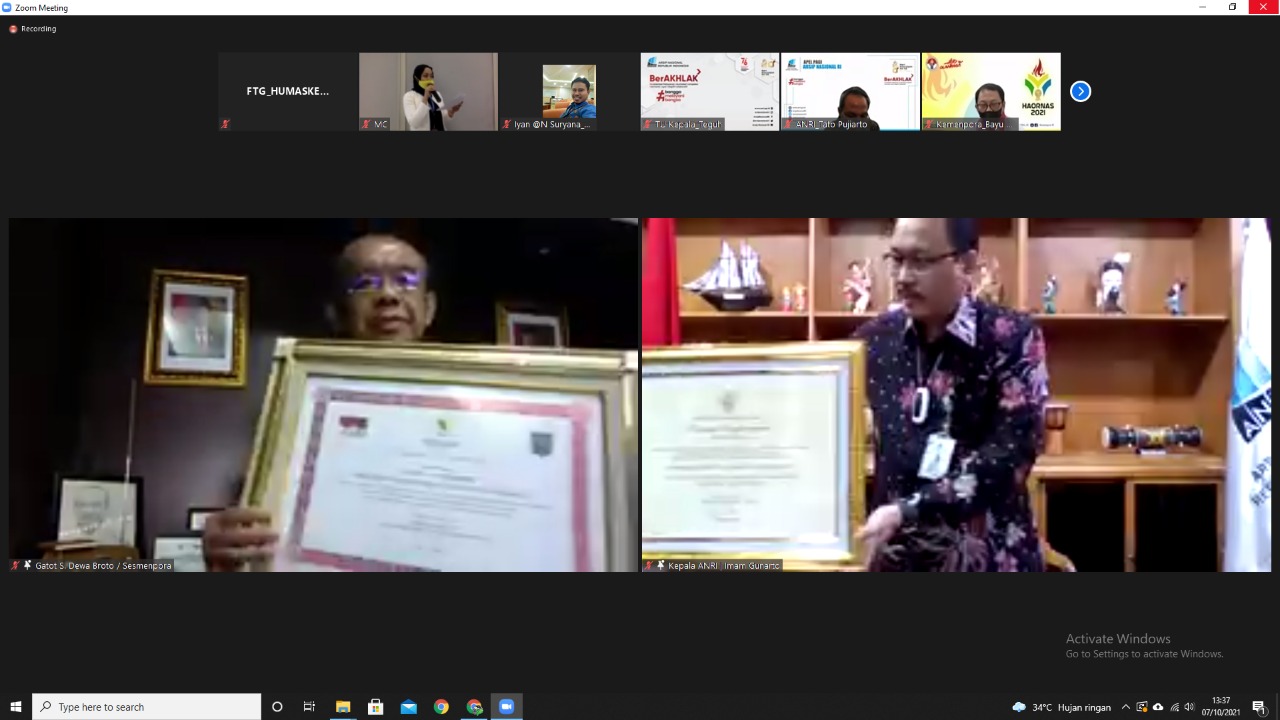
Task: Open Google Chrome from the taskbar
Action: [441, 707]
